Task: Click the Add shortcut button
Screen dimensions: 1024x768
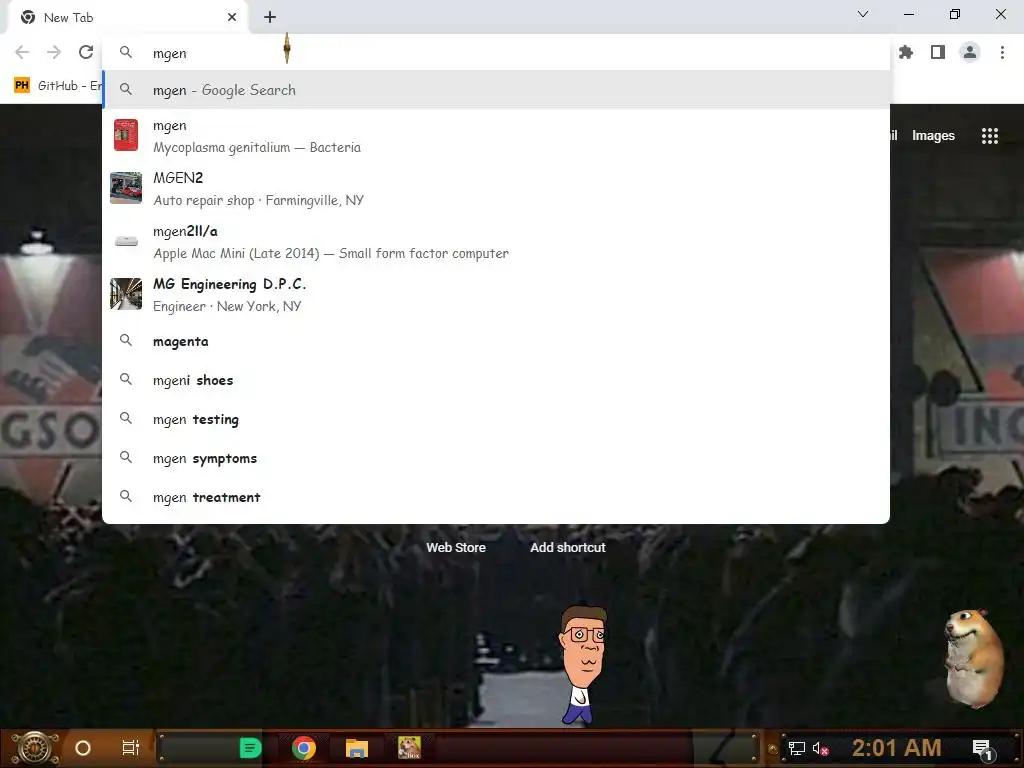Action: point(568,548)
